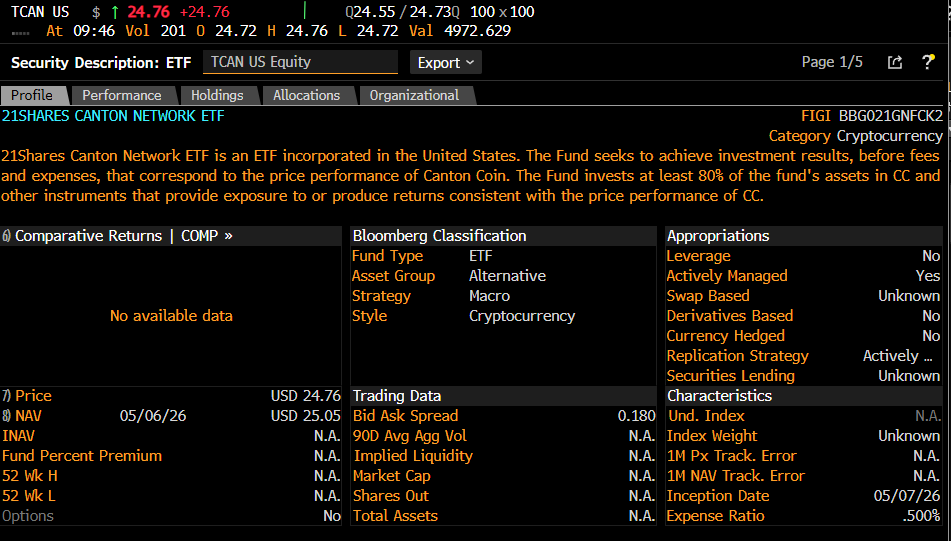The image size is (951, 541).
Task: Select the Bid Ask Spread value 0.180
Action: click(x=636, y=415)
